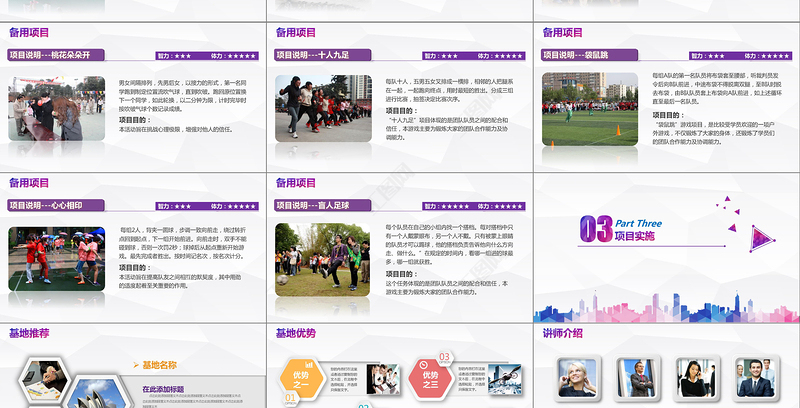Click the city skyline silhouette graphic
This screenshot has width=800, height=408.
click(x=666, y=301)
